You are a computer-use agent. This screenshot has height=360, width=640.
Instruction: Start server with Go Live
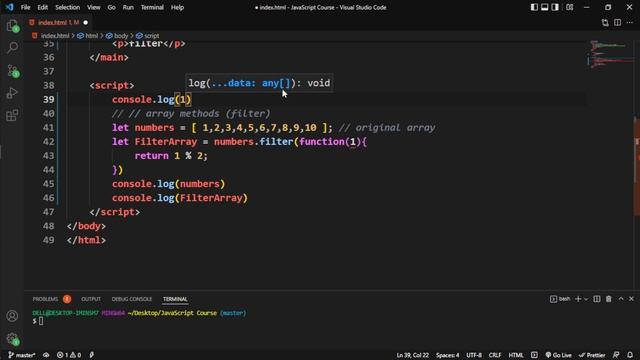pos(558,355)
